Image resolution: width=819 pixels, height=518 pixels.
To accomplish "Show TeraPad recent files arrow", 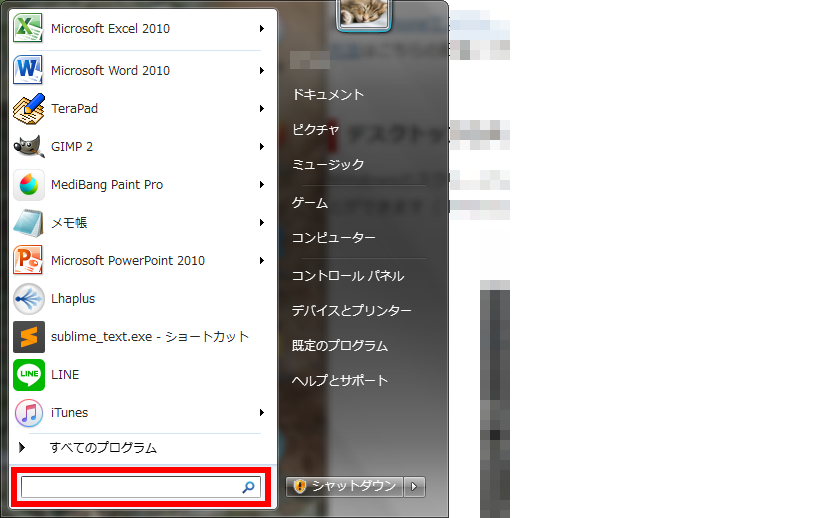I will pos(262,109).
